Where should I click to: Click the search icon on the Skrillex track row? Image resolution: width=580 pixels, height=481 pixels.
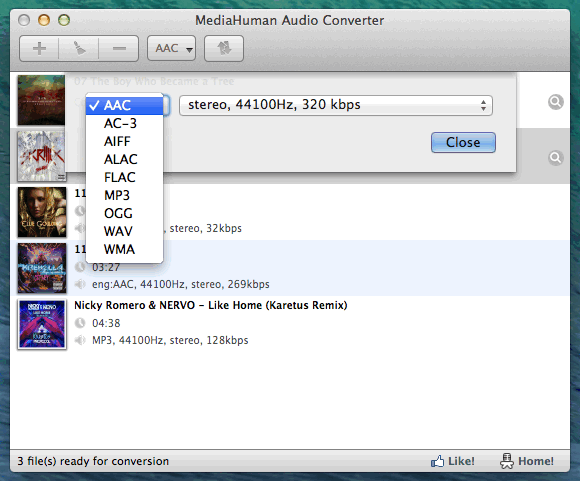click(x=556, y=158)
